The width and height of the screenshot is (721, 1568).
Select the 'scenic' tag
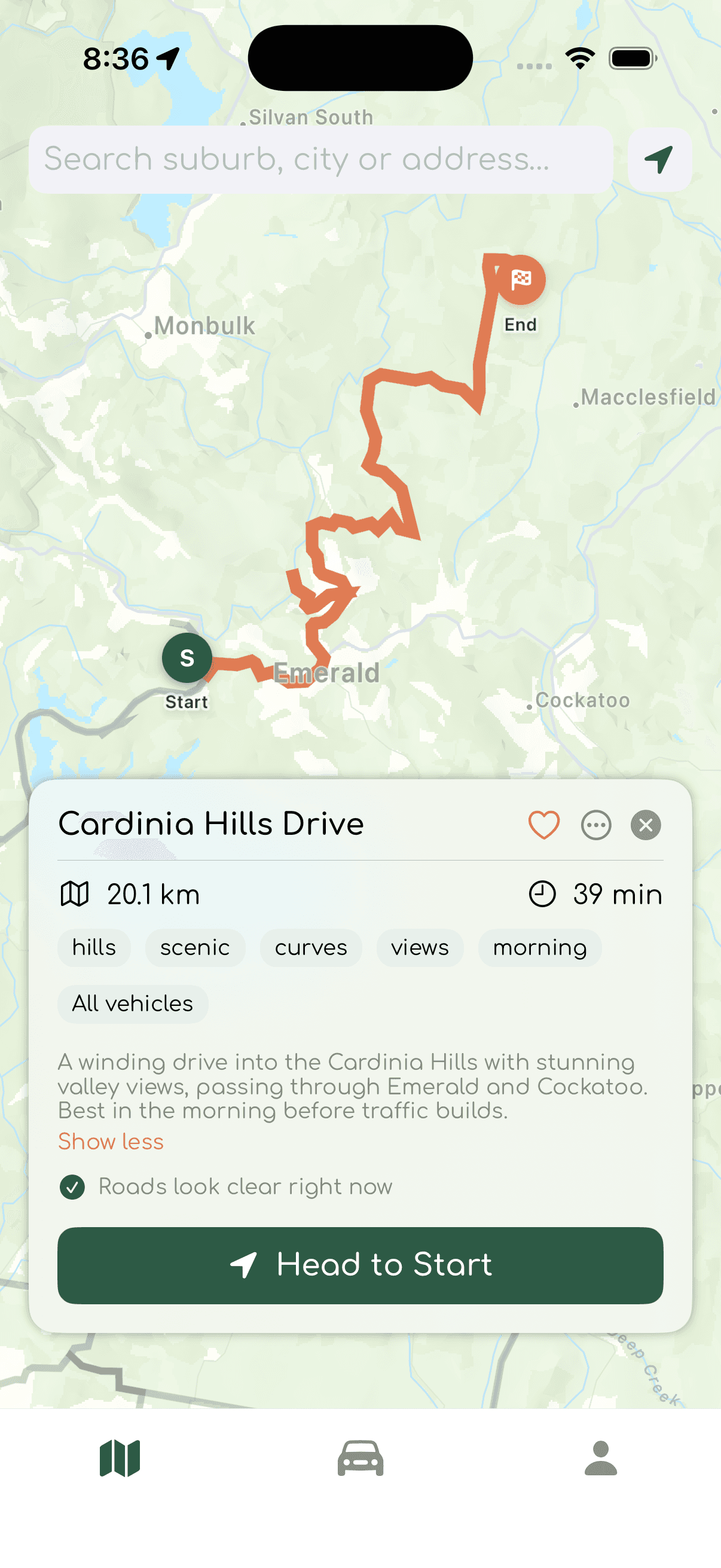[195, 947]
